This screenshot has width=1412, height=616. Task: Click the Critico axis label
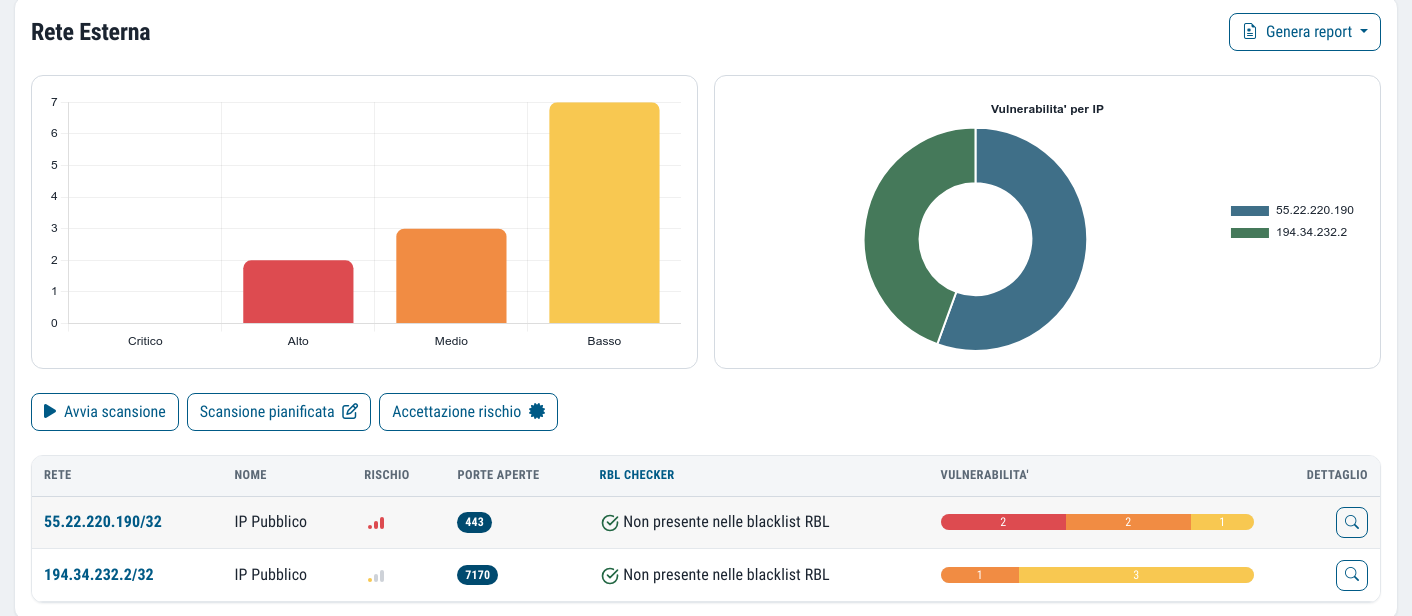(x=145, y=341)
